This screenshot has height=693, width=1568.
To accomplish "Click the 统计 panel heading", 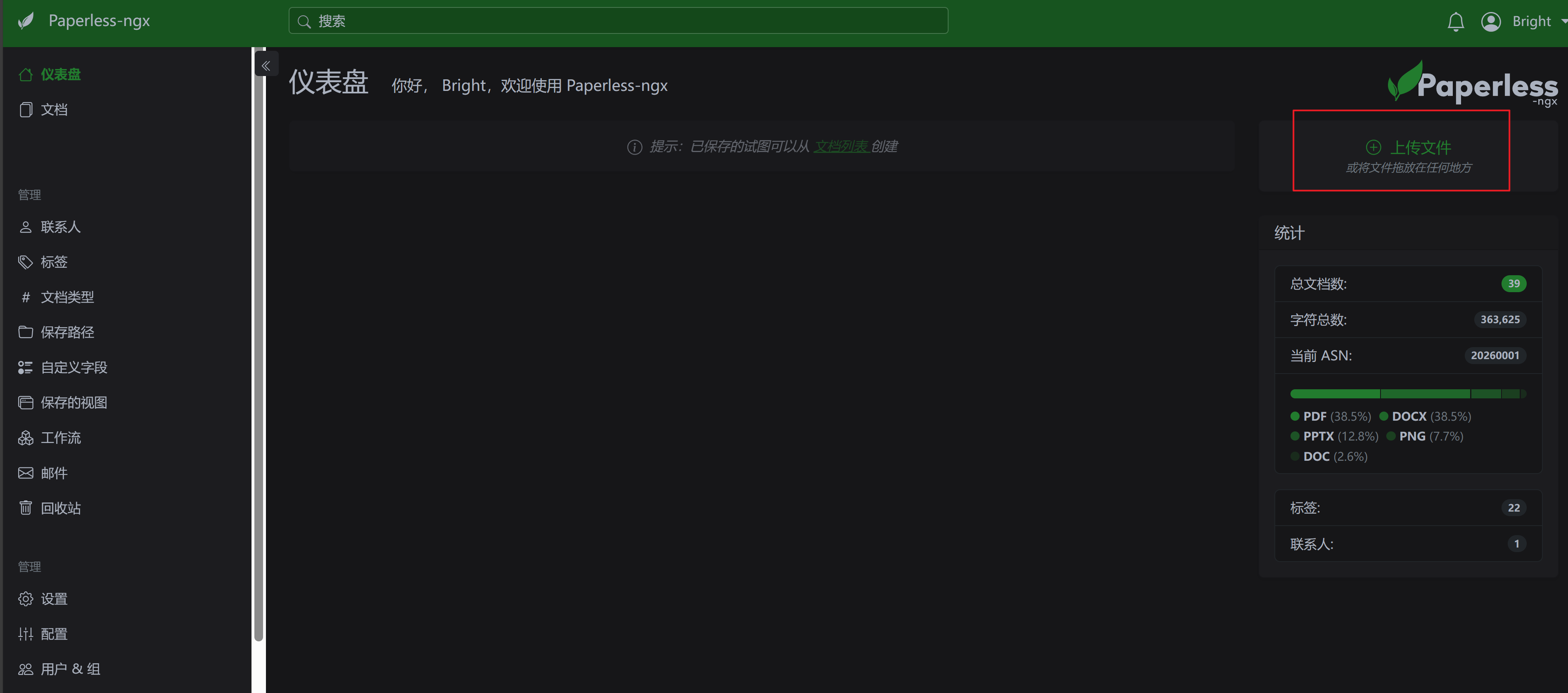I will (x=1289, y=233).
